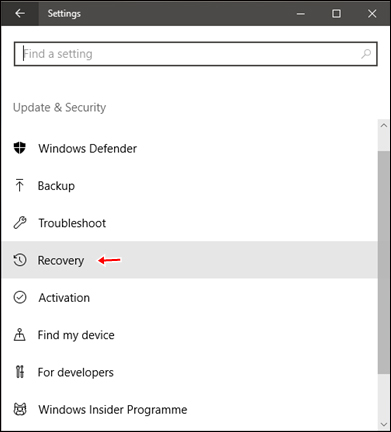The height and width of the screenshot is (432, 391).
Task: Click the scrollbar up arrow
Action: tap(384, 126)
